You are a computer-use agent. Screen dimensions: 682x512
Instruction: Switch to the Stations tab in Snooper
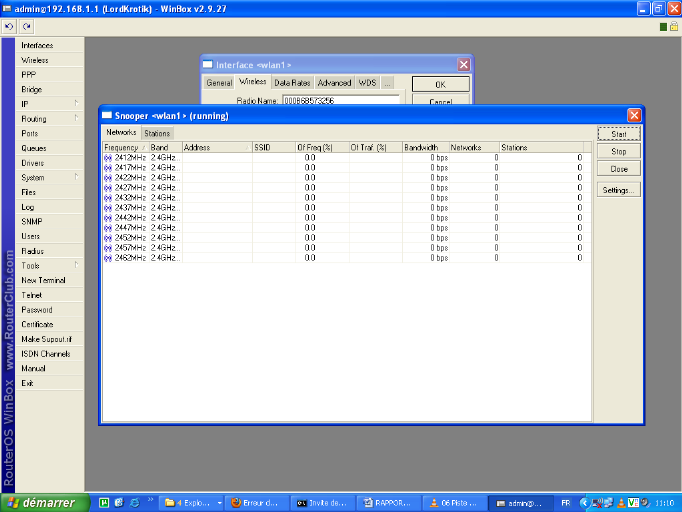click(x=157, y=133)
